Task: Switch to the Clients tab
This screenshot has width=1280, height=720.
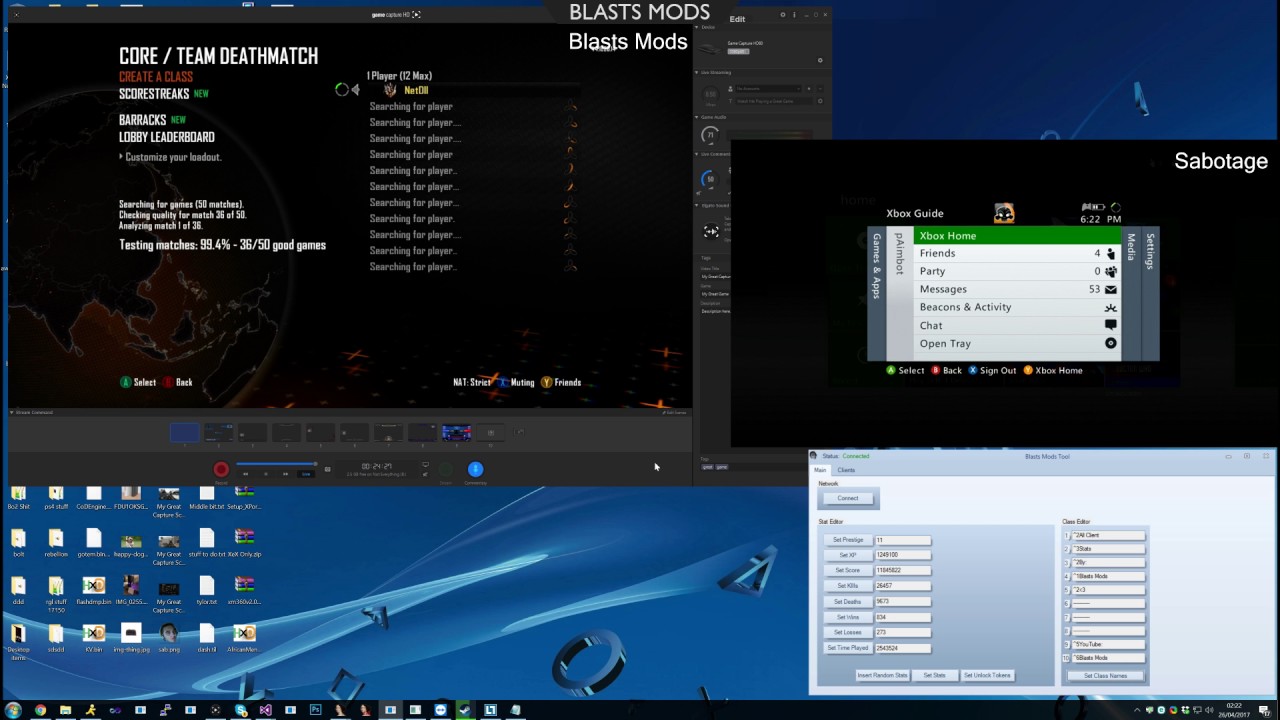Action: pyautogui.click(x=846, y=470)
